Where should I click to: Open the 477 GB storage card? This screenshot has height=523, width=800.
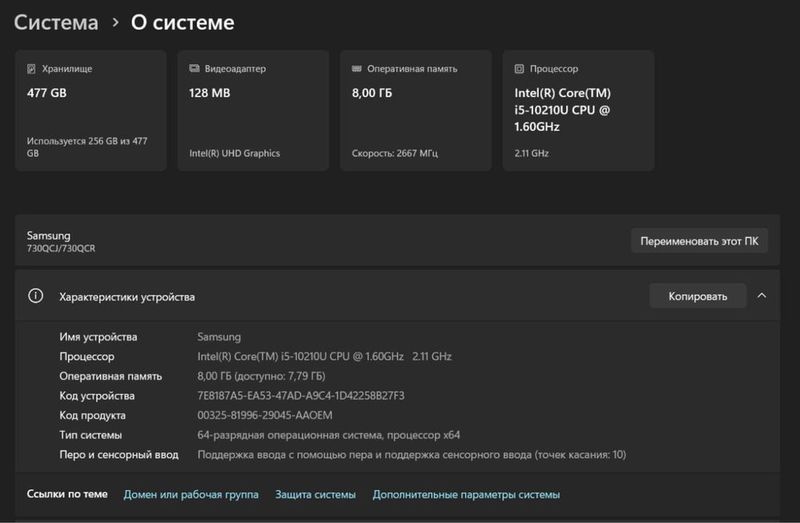point(91,110)
